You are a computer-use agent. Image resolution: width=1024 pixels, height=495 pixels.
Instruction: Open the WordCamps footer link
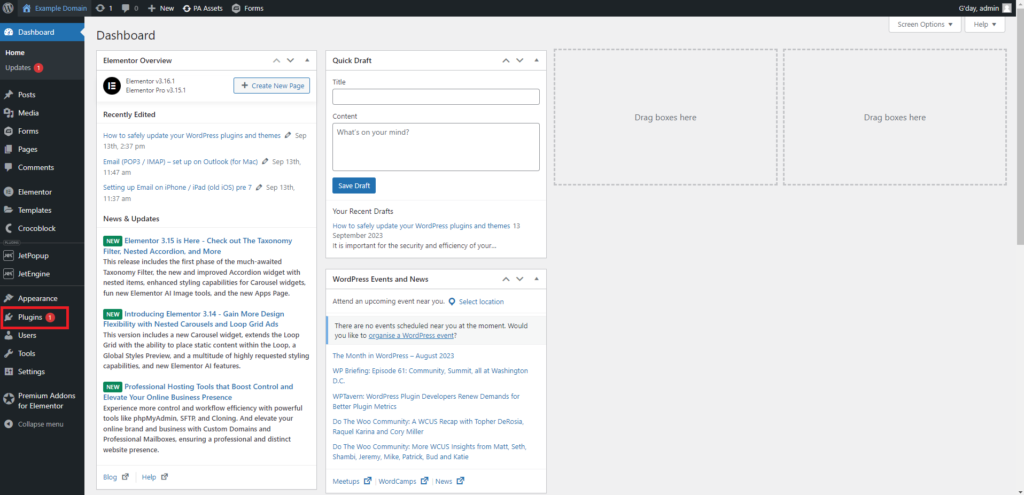coord(403,481)
